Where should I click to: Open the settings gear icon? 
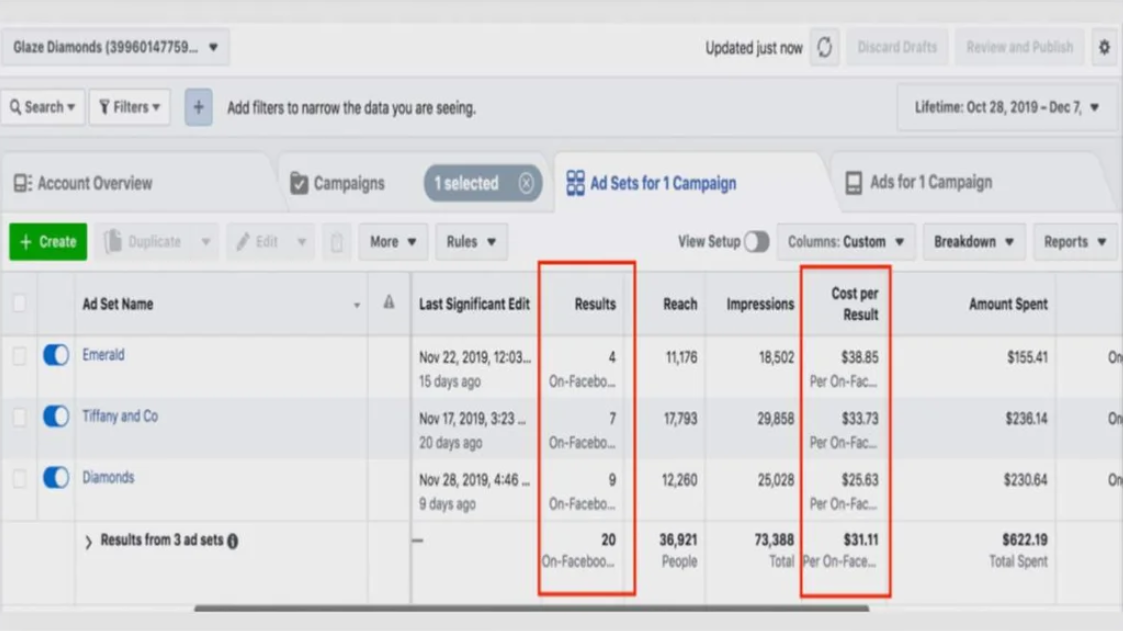pyautogui.click(x=1104, y=47)
